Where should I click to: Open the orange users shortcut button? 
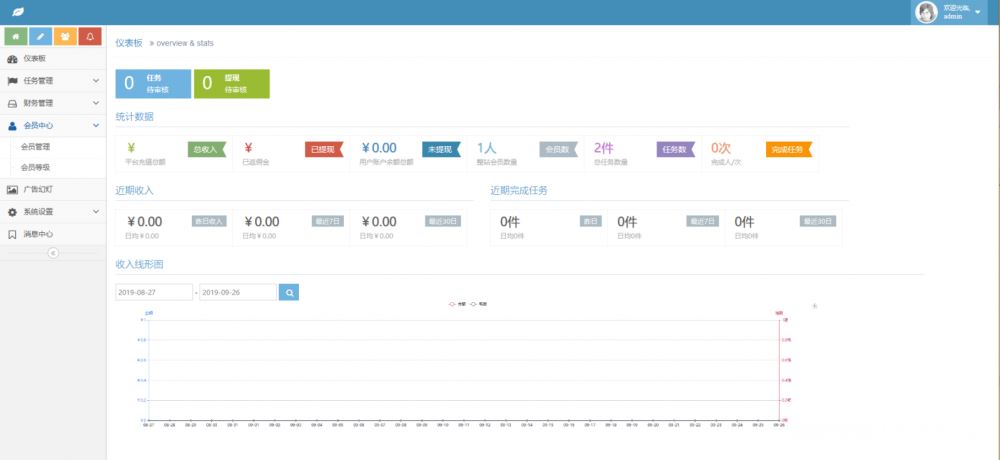(x=66, y=37)
